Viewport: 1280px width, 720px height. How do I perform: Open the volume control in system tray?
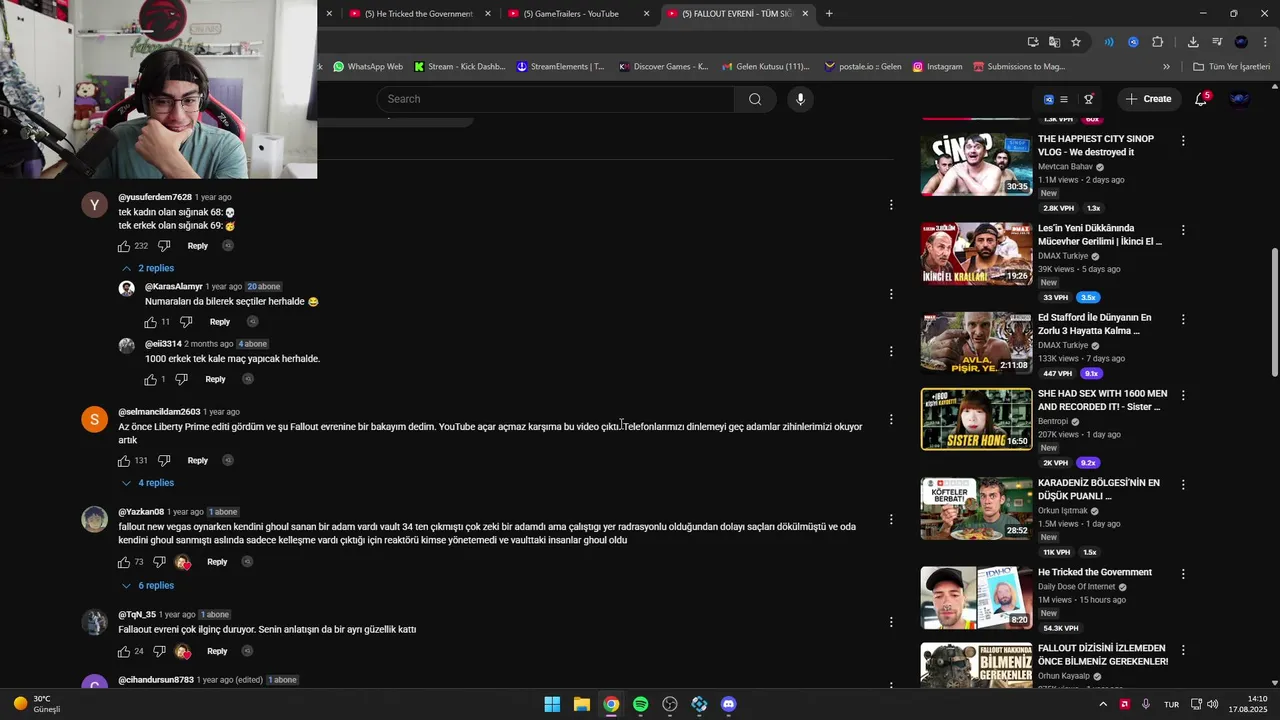tap(1213, 704)
